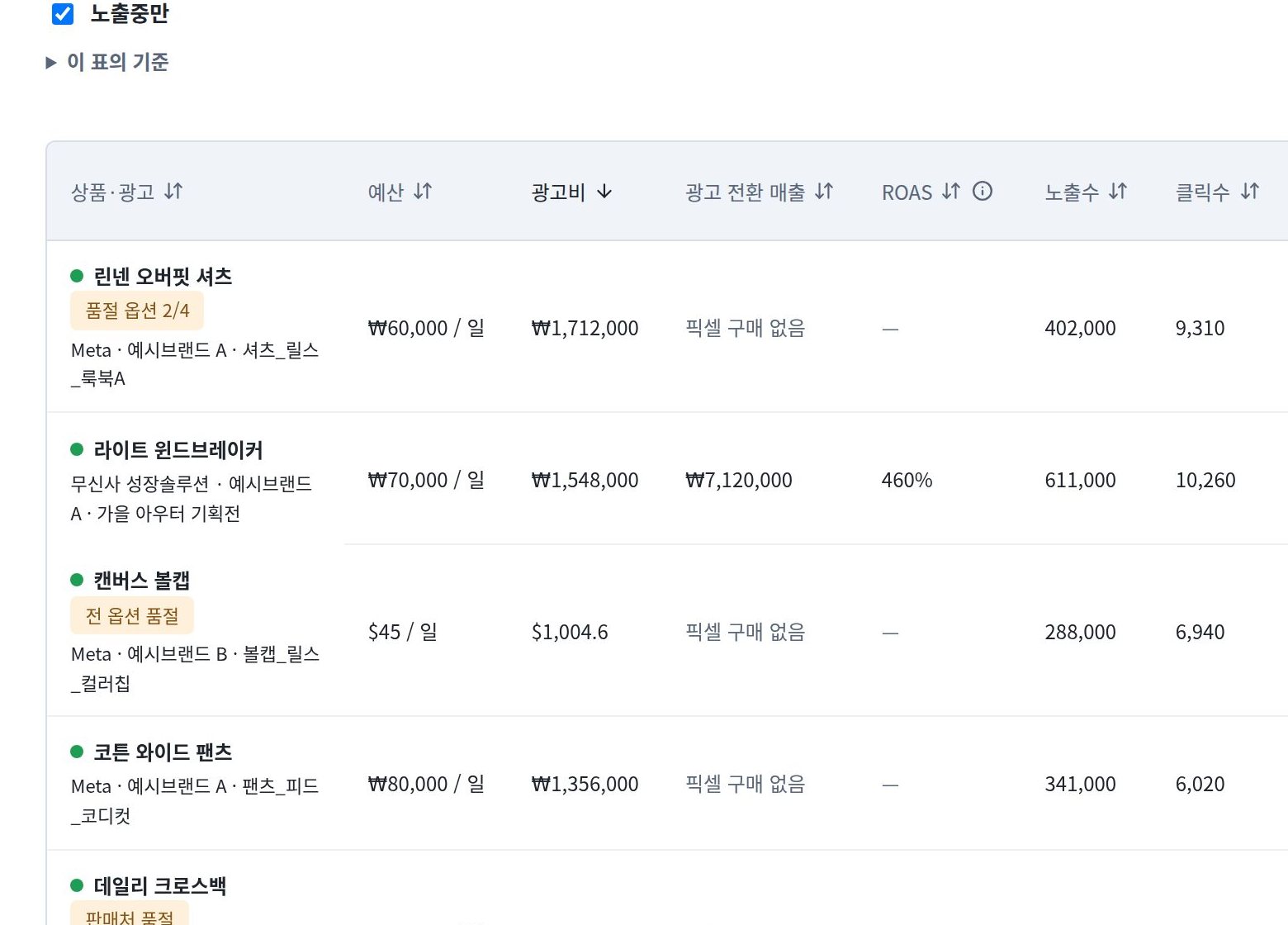The width and height of the screenshot is (1288, 925).
Task: Select the 611,000 impressions value
Action: pyautogui.click(x=1080, y=480)
